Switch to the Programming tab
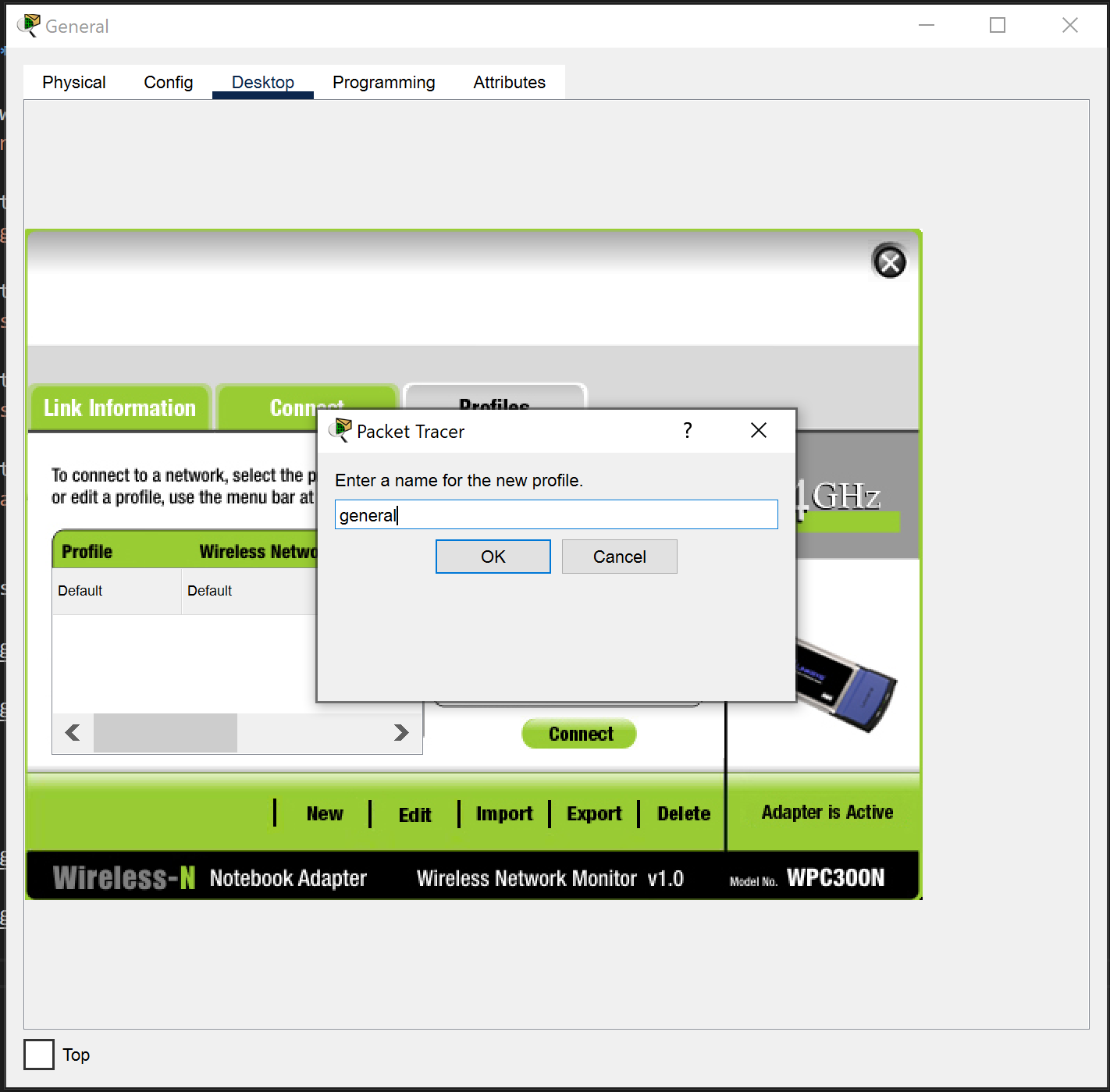This screenshot has height=1092, width=1110. 383,83
